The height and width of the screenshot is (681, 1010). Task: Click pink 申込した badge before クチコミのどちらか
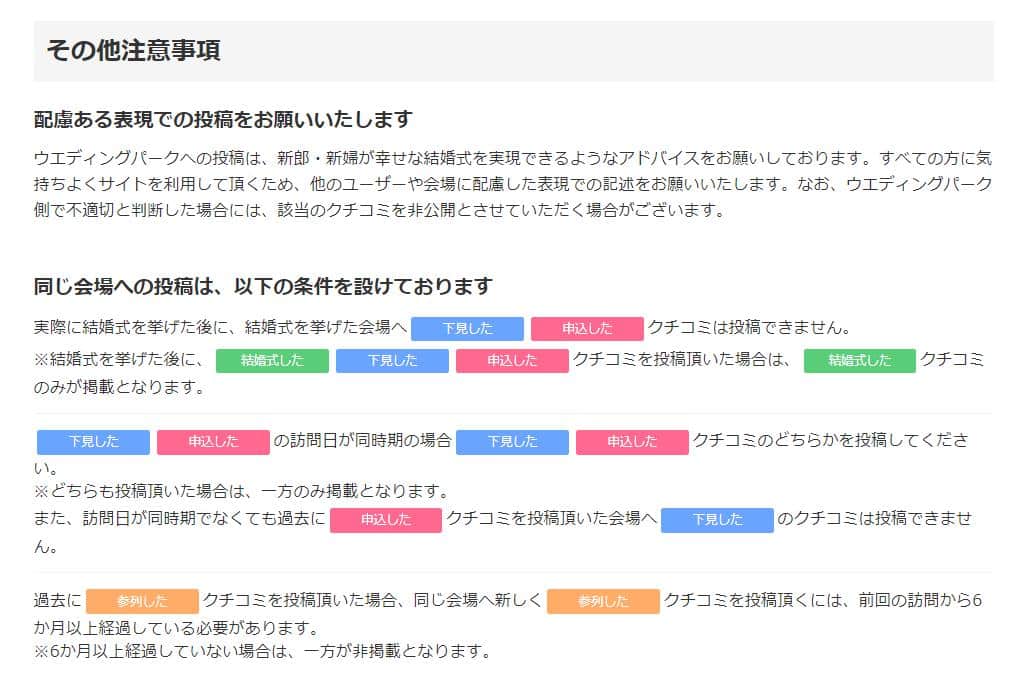632,442
